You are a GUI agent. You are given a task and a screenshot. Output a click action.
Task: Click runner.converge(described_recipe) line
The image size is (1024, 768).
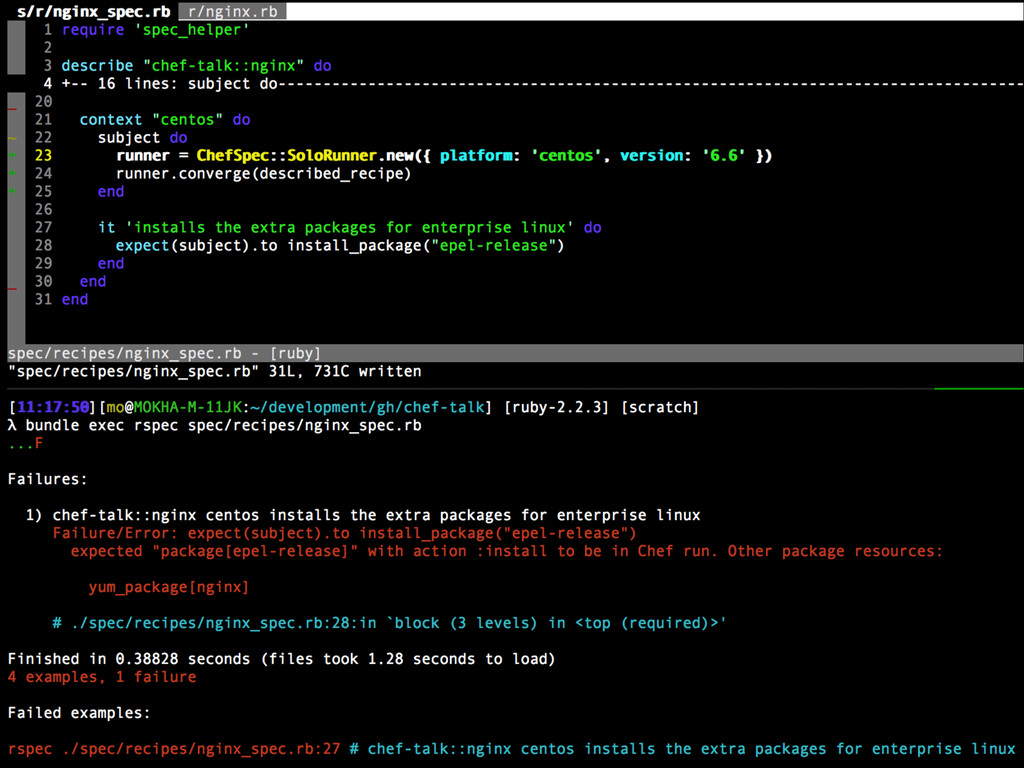tap(263, 173)
